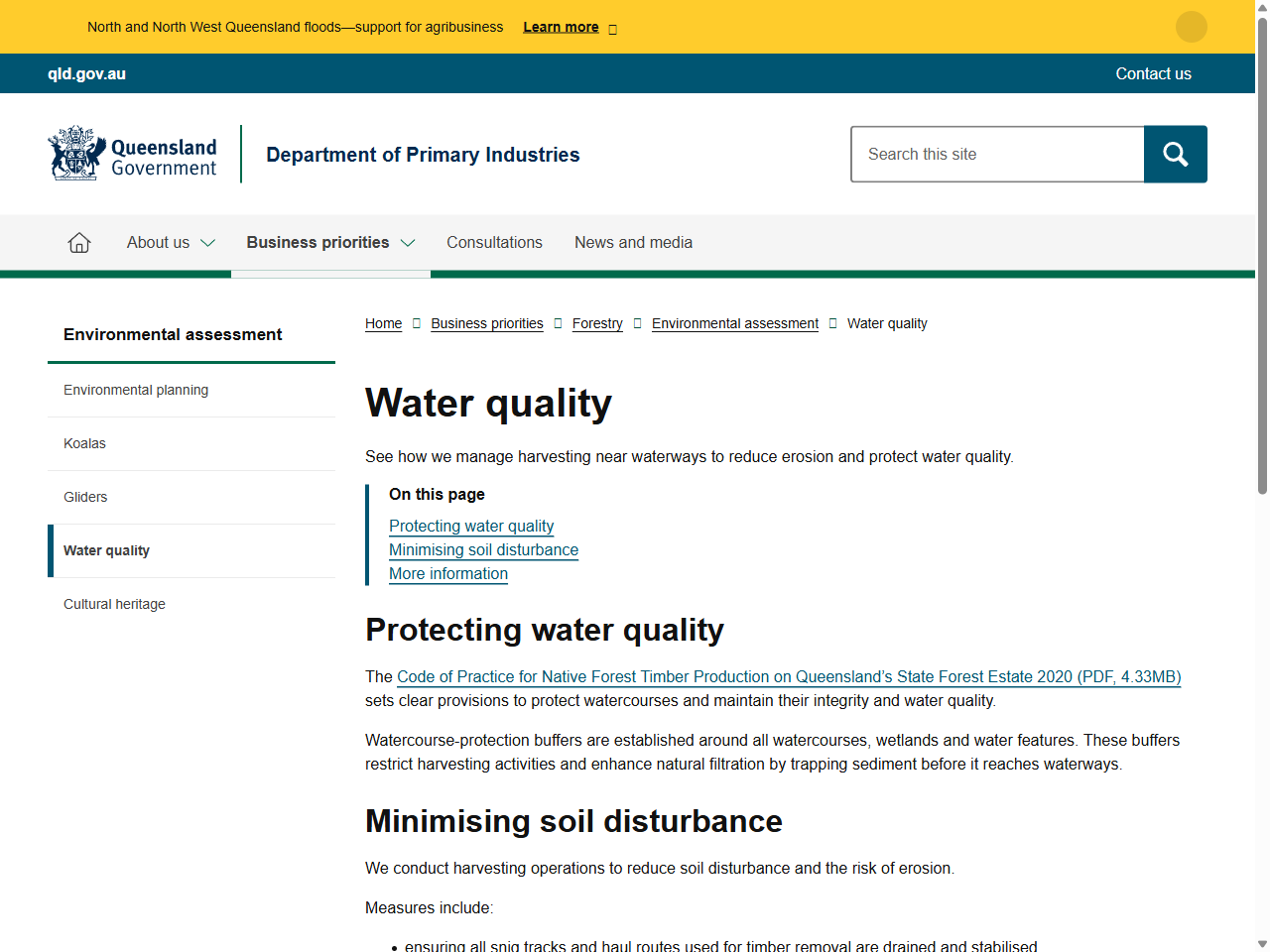Jump to Minimising soil disturbance section
1270x952 pixels.
(x=483, y=549)
